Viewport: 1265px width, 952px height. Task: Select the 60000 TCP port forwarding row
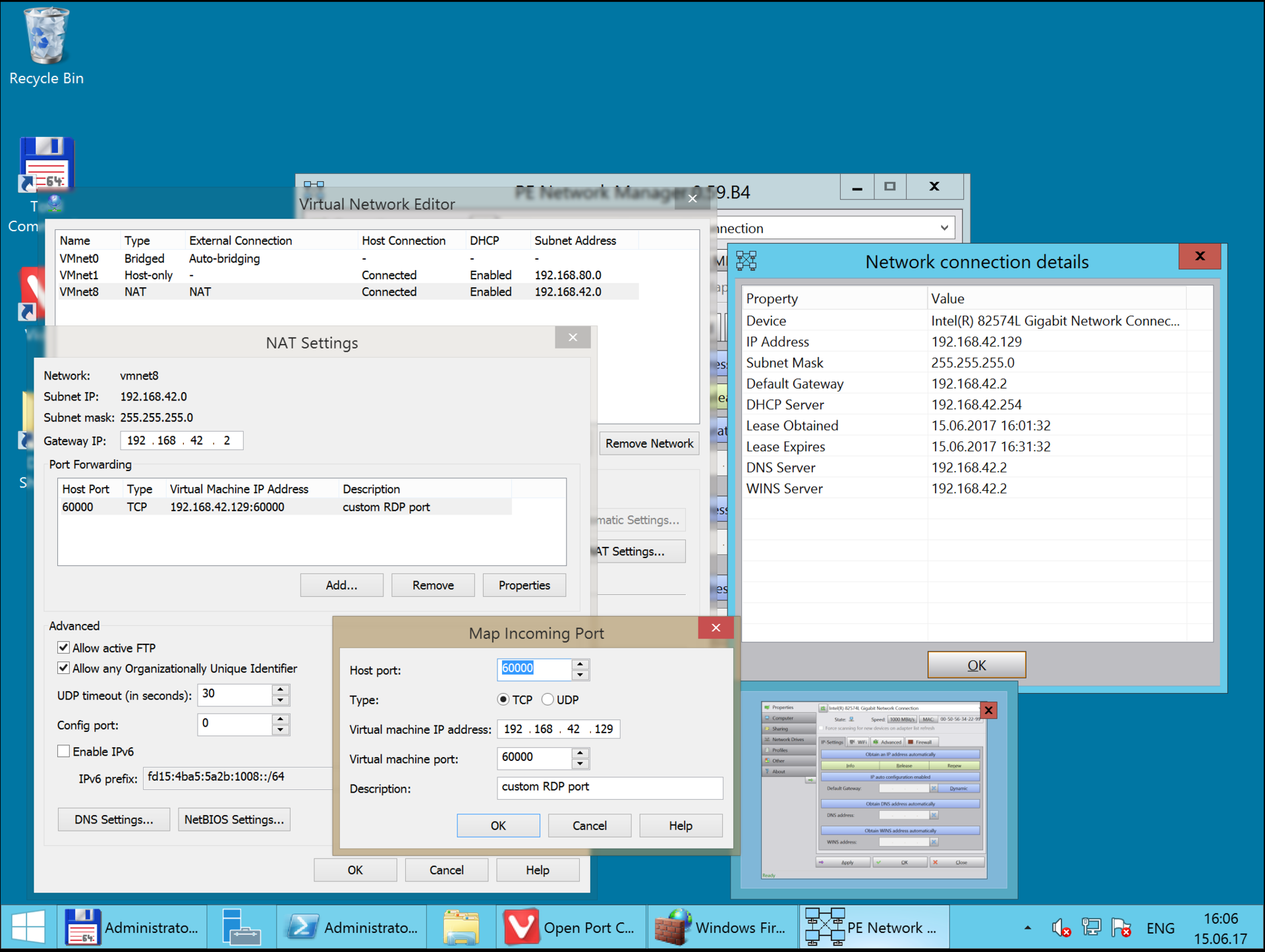point(285,507)
